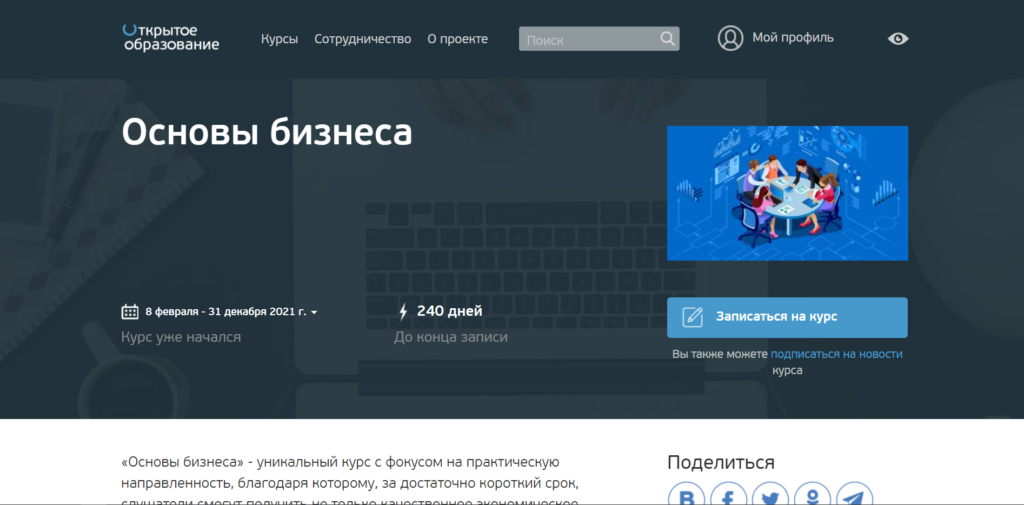Screen dimensions: 1024x505
Task: Share the course on Odnoklassniki
Action: point(811,496)
